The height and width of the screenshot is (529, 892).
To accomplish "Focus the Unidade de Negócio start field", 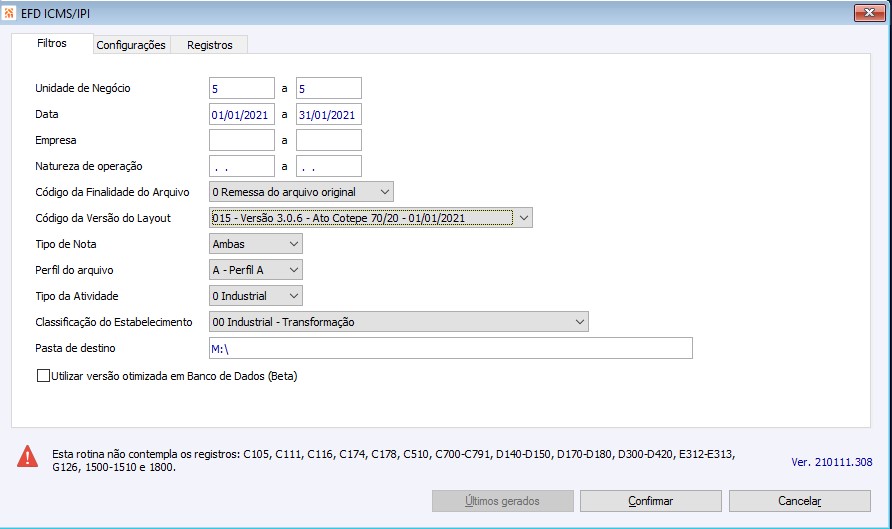I will tap(242, 88).
